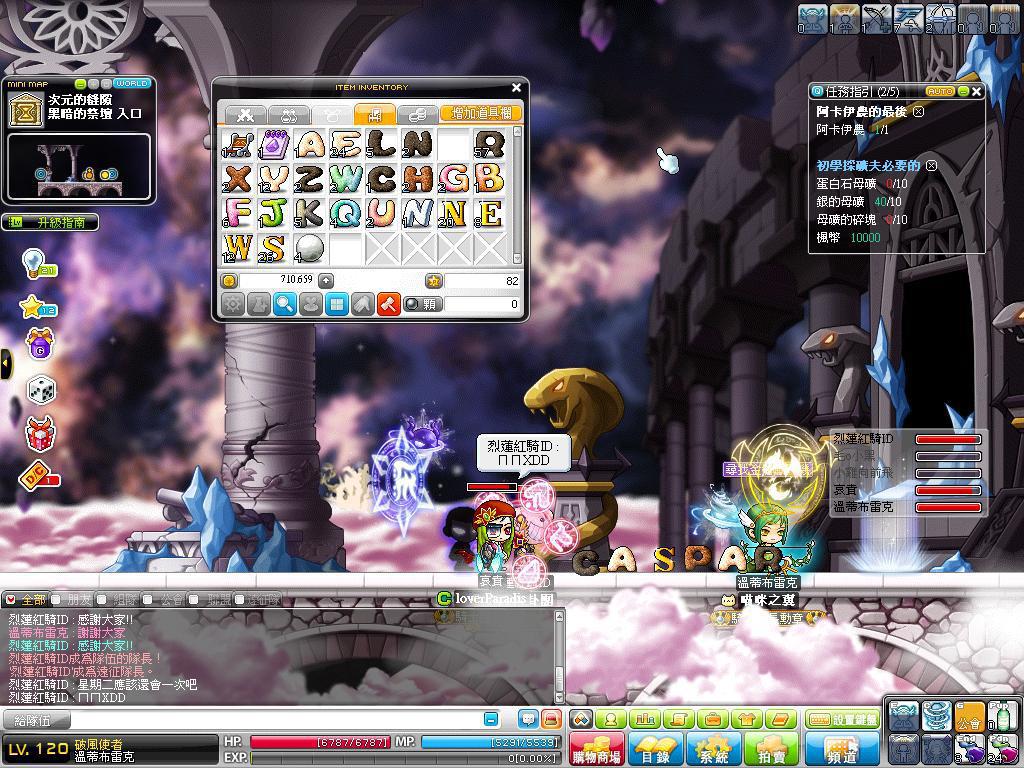Click the flask button in inventory toolbar
The width and height of the screenshot is (1024, 768).
pyautogui.click(x=259, y=304)
